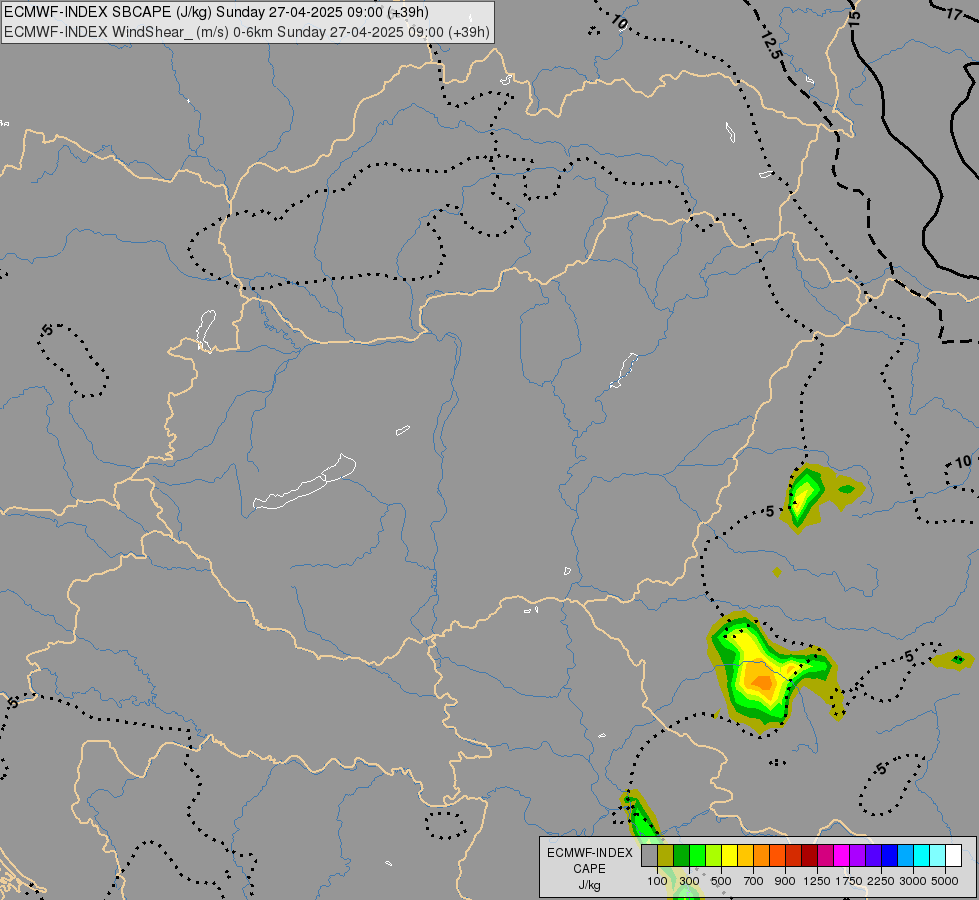Click the 'J/kg' unit label in the legend
Viewport: 979px width, 900px height.
589,885
